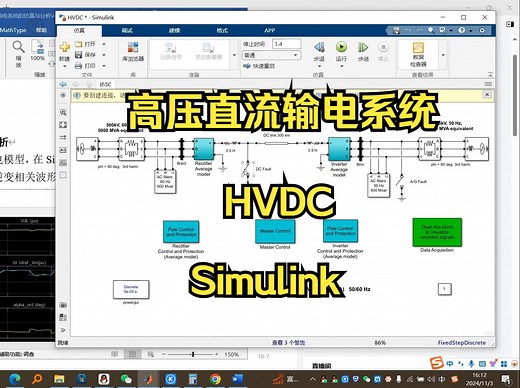Expand the Print dropdown arrow
The image size is (520, 388).
click(104, 66)
